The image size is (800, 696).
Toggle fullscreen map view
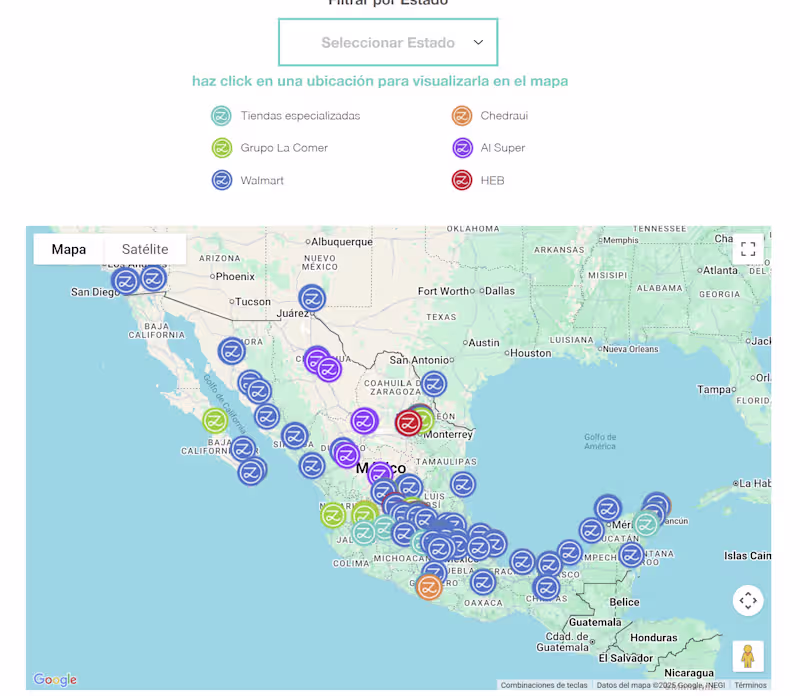coord(748,249)
